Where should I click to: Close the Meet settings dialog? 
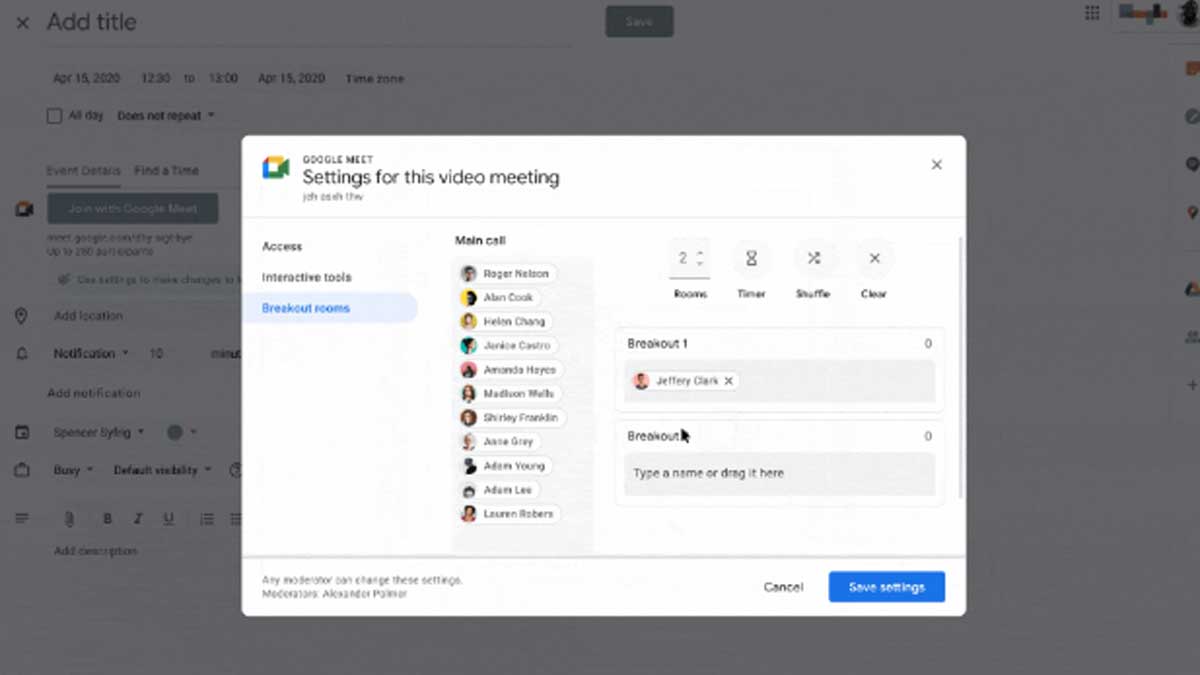point(936,165)
